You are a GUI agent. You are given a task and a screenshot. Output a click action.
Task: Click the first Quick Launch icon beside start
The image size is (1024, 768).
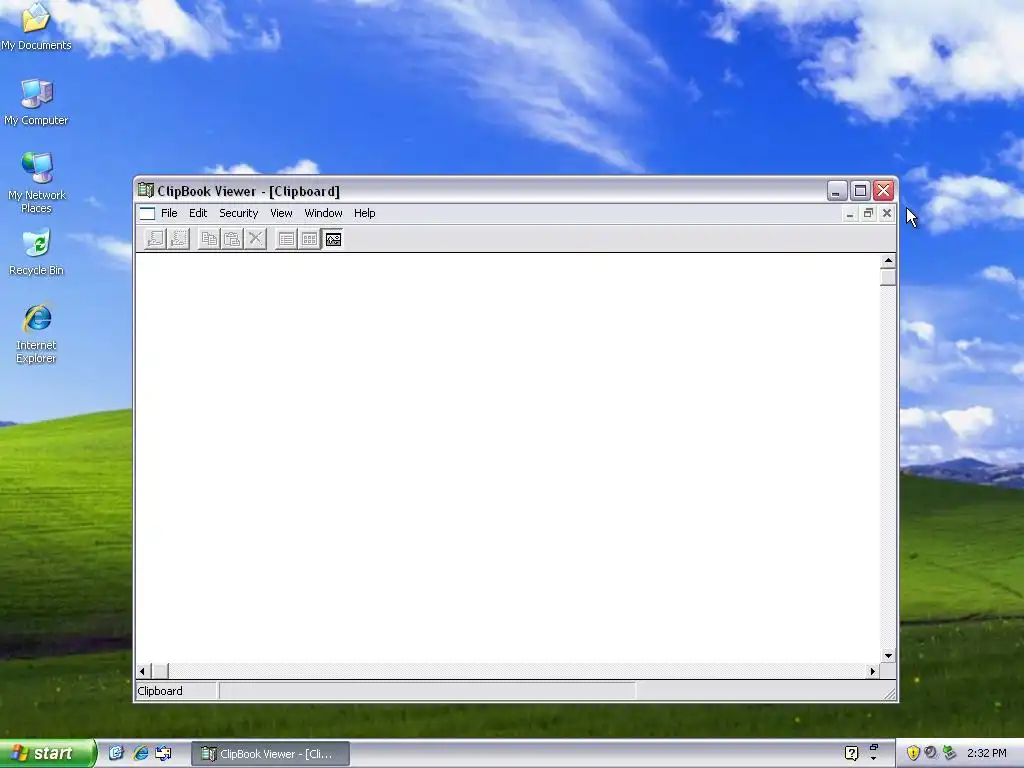pos(116,754)
